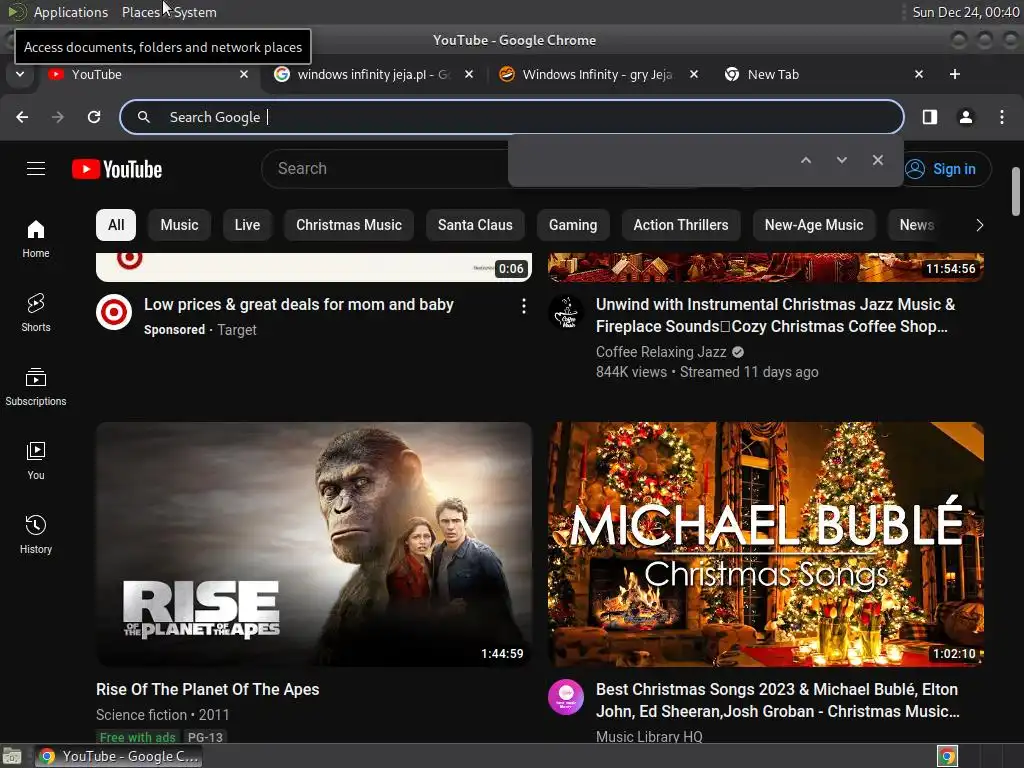Select the Action Thrillers filter chip
Viewport: 1024px width, 768px height.
pyautogui.click(x=680, y=225)
